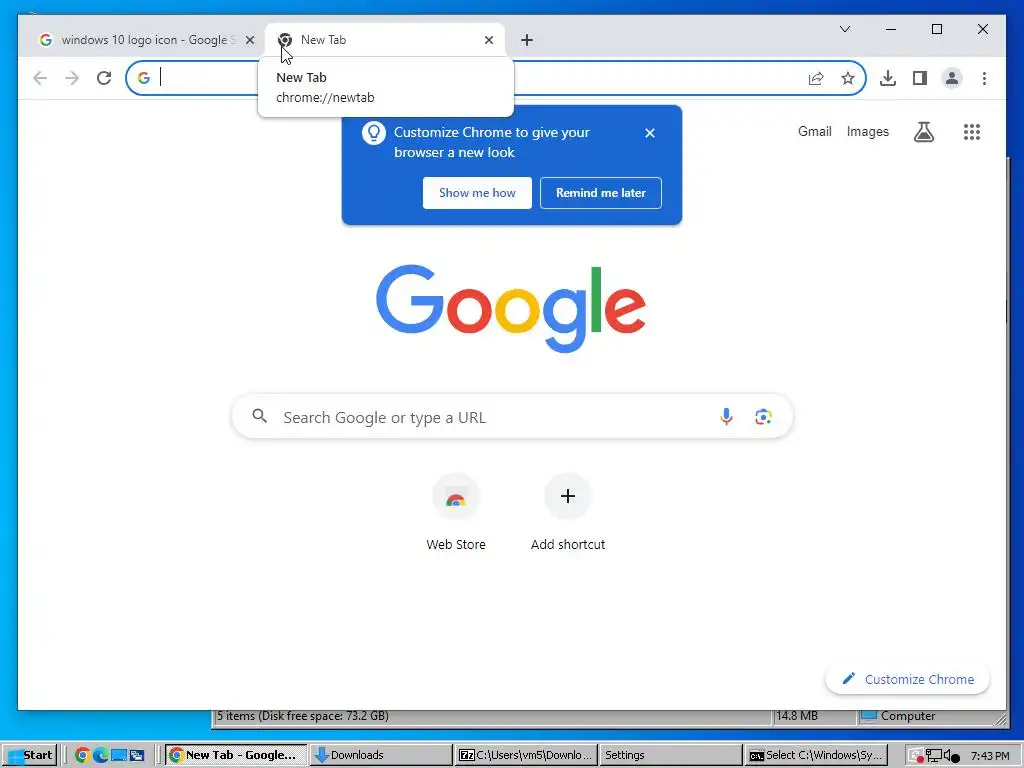The height and width of the screenshot is (768, 1024).
Task: Dismiss the Customize Chrome popup
Action: 650,133
